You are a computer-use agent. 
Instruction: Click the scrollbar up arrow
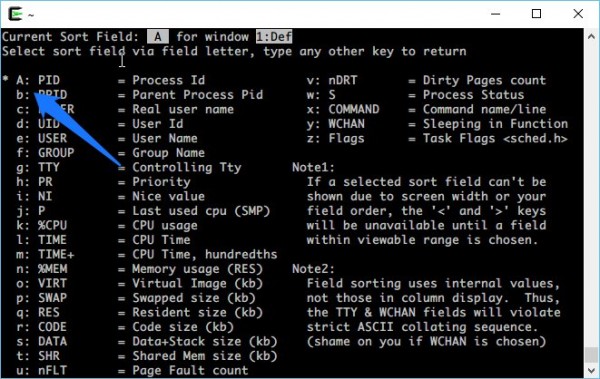click(x=591, y=36)
